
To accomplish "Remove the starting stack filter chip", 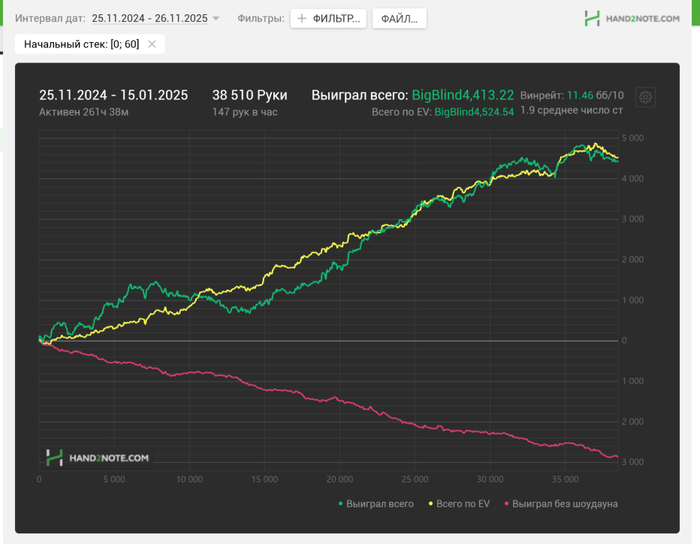I will [152, 44].
